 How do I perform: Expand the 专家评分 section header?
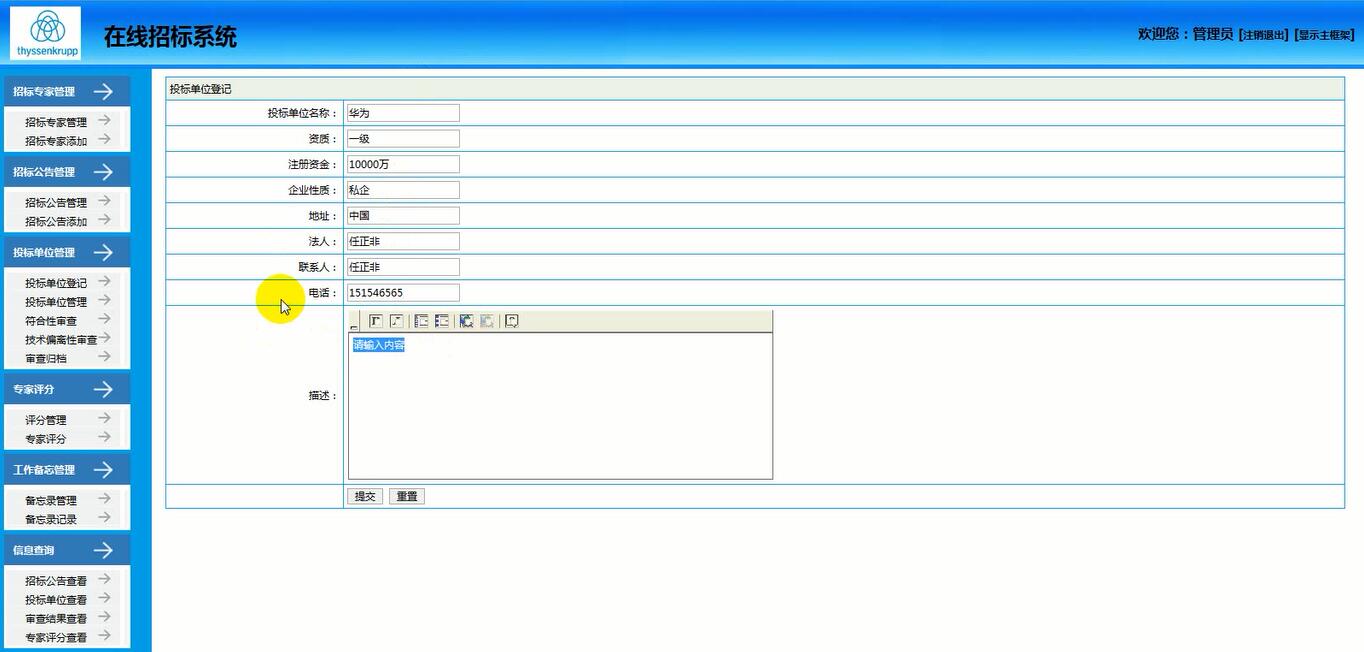pos(67,390)
